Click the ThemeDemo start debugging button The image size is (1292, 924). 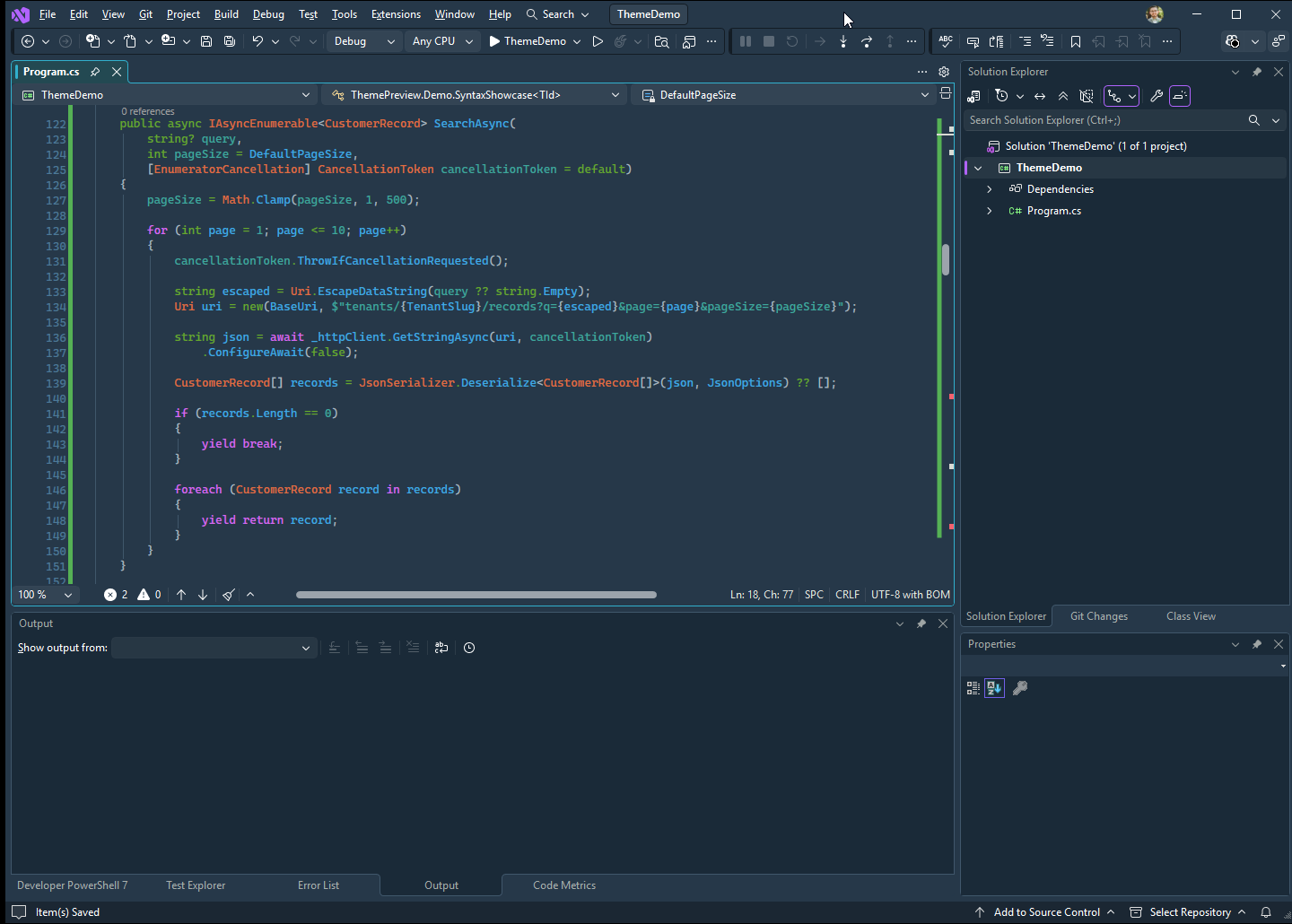point(528,41)
